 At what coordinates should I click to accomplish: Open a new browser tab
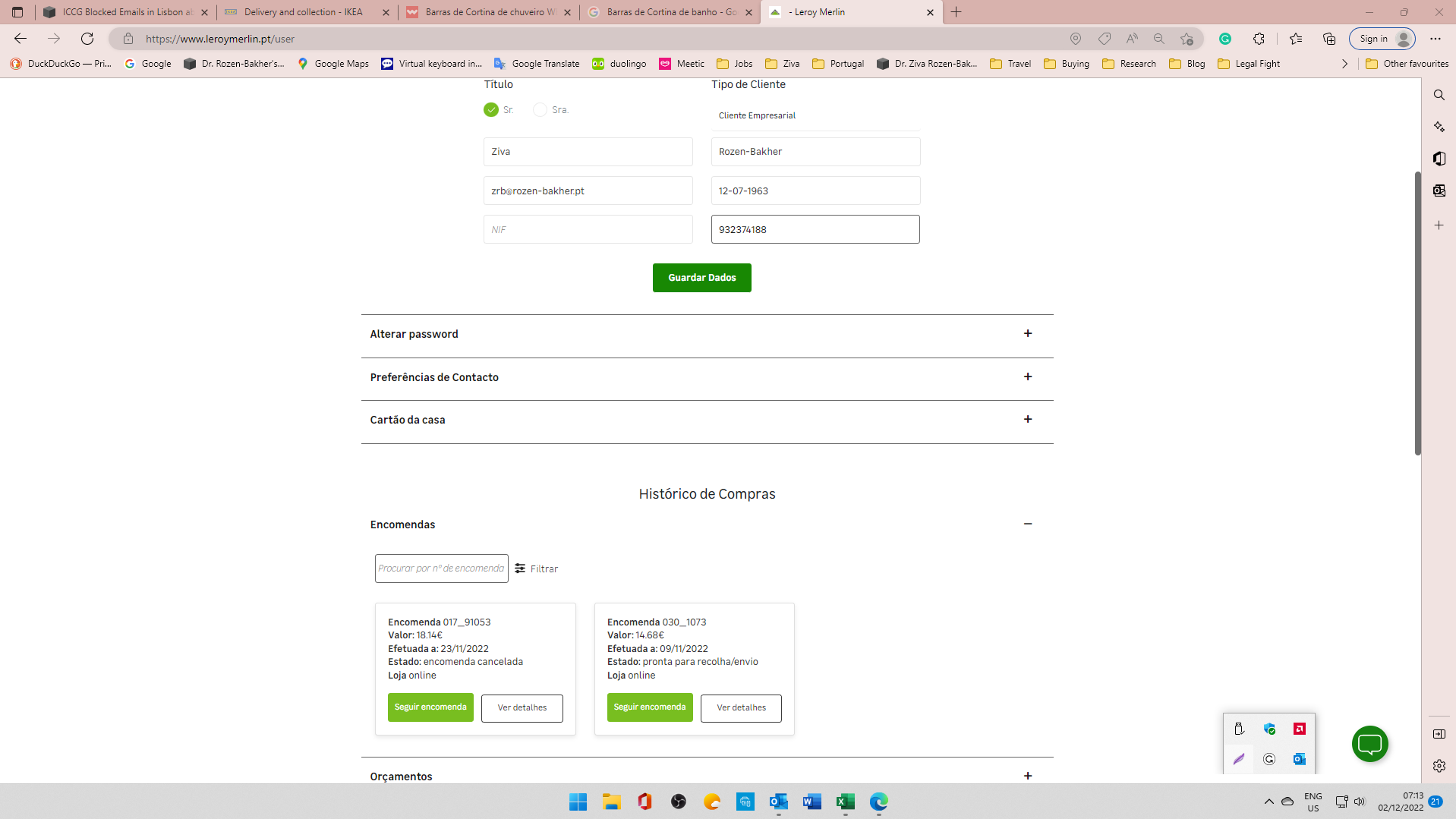click(956, 12)
